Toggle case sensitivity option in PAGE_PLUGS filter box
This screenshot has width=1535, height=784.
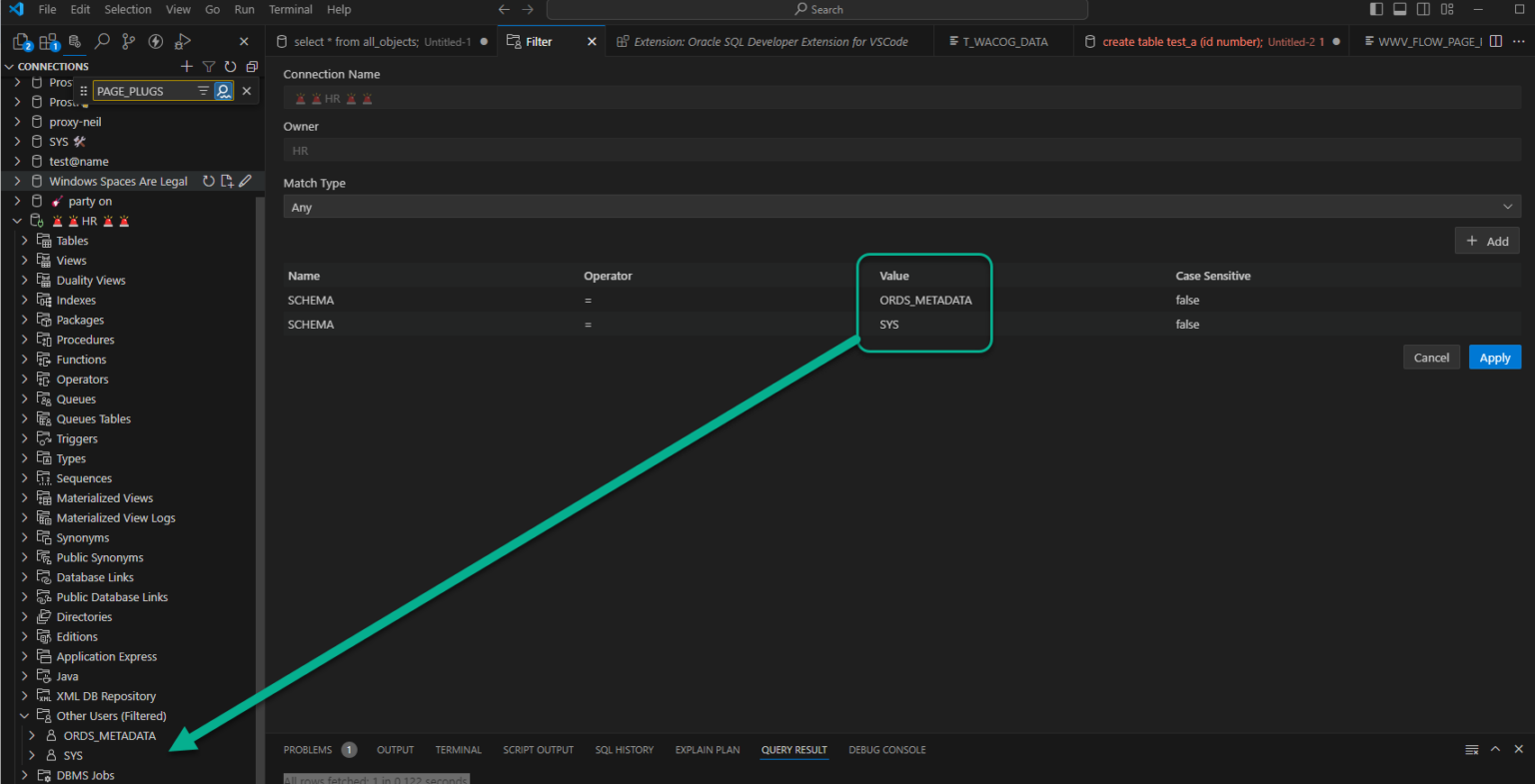[x=203, y=90]
